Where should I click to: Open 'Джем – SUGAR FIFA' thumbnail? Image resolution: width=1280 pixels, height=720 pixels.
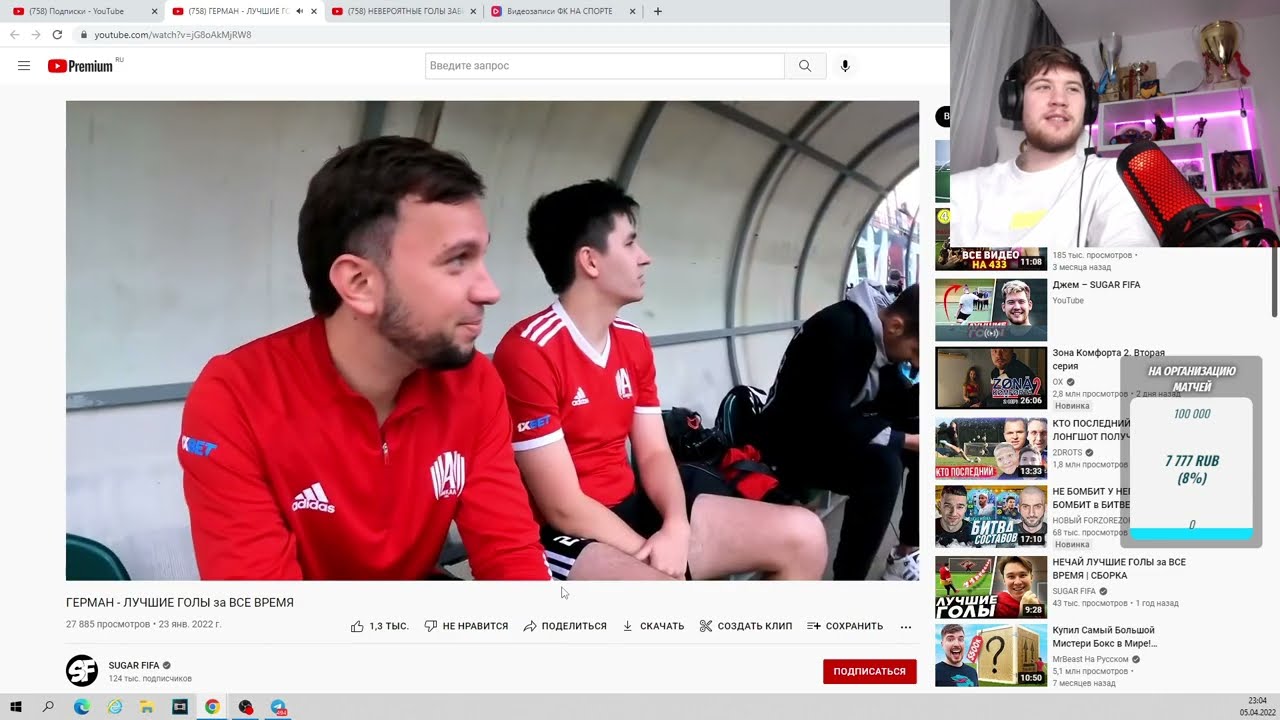991,310
